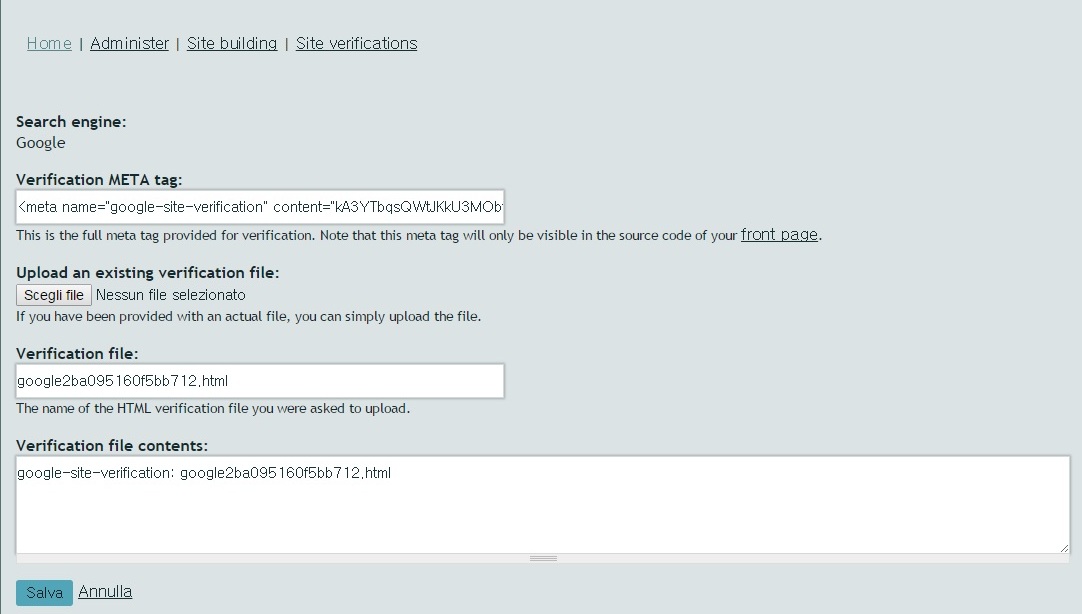Go to Administer breadcrumb link
Viewport: 1082px width, 614px height.
(129, 43)
